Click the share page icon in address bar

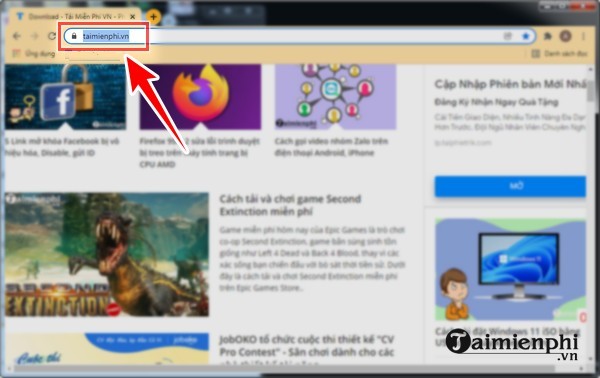tap(507, 36)
